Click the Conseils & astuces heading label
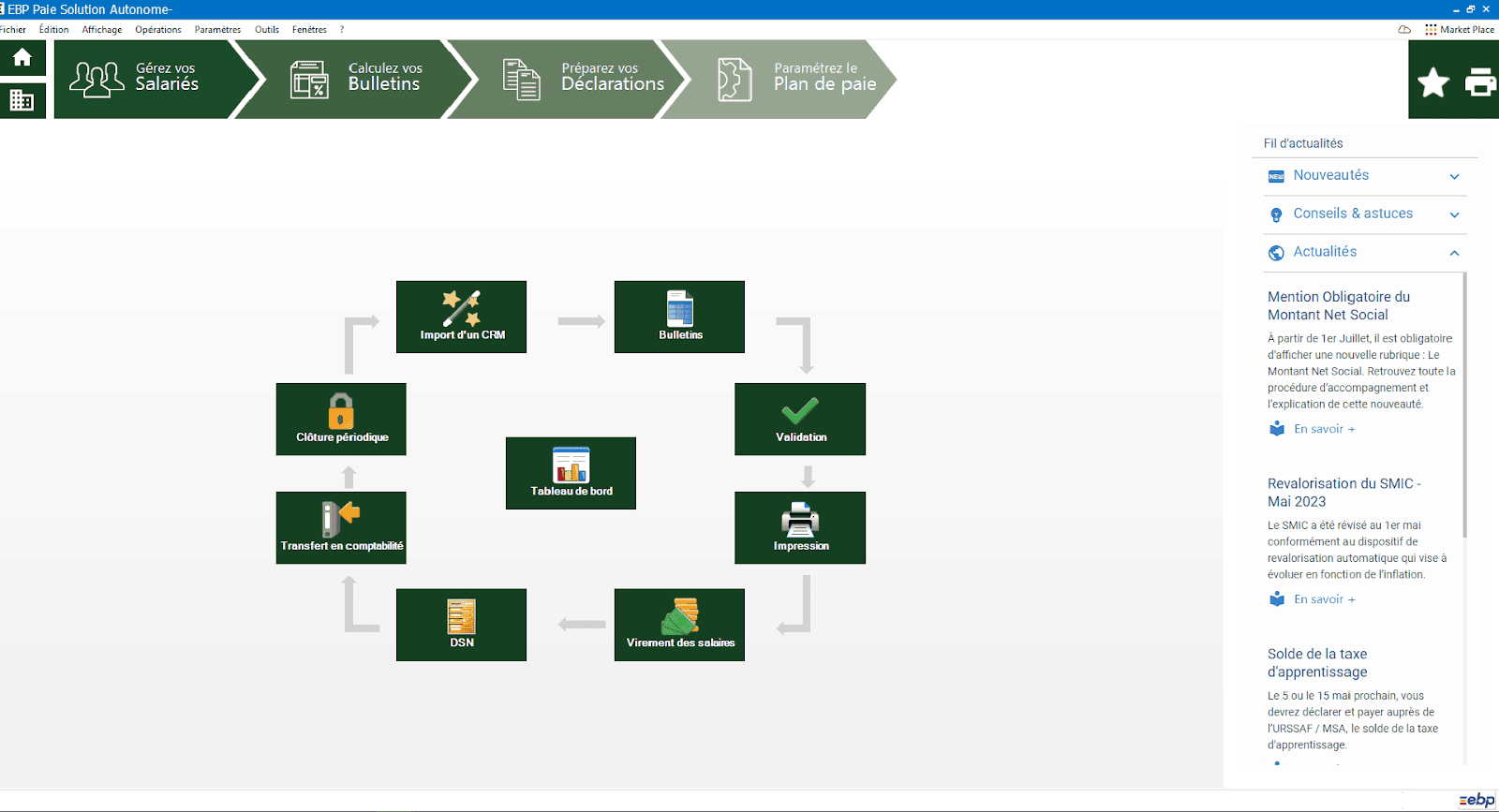Screen dimensions: 1499x812 coord(1353,214)
